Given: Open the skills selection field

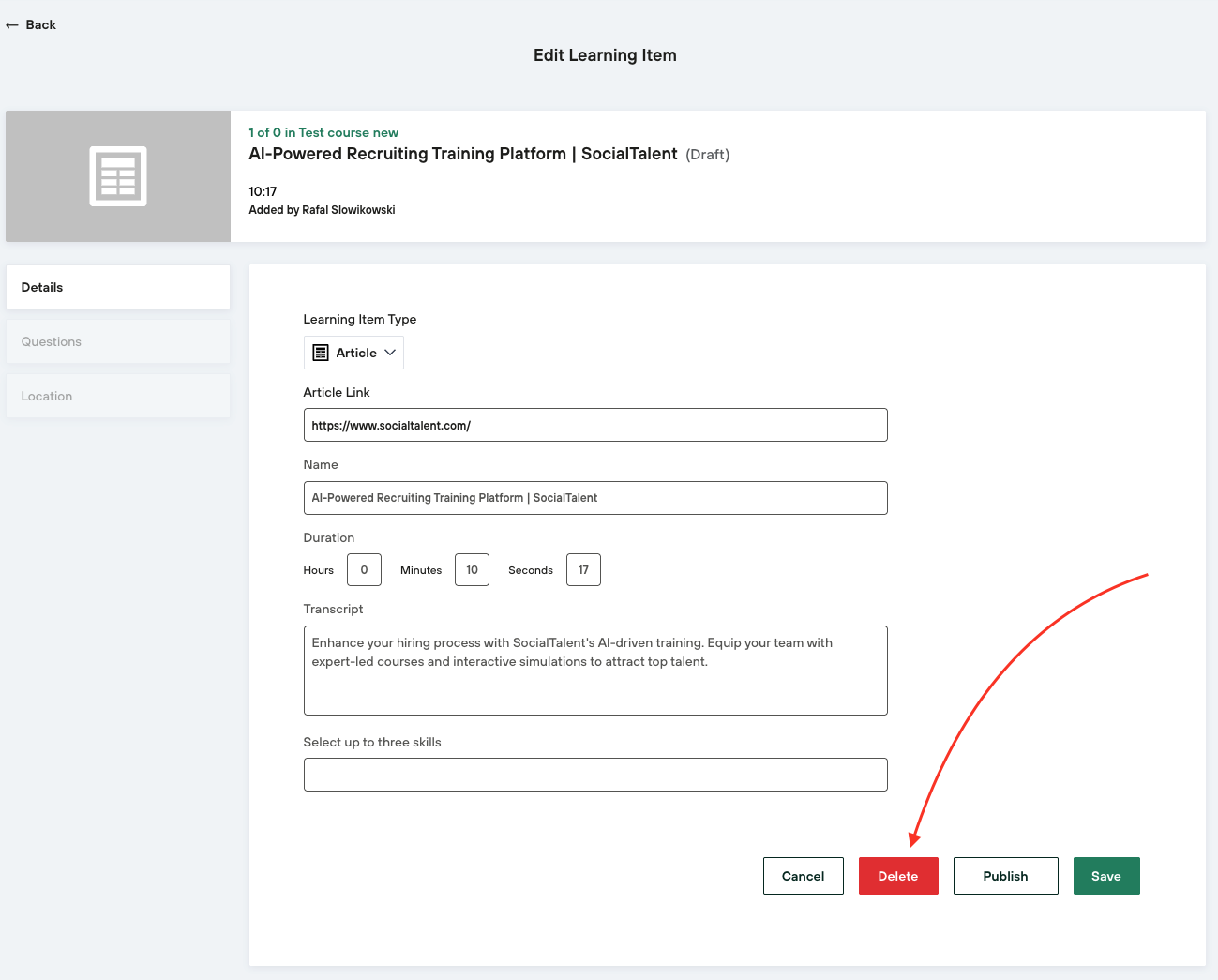Looking at the screenshot, I should tap(594, 775).
